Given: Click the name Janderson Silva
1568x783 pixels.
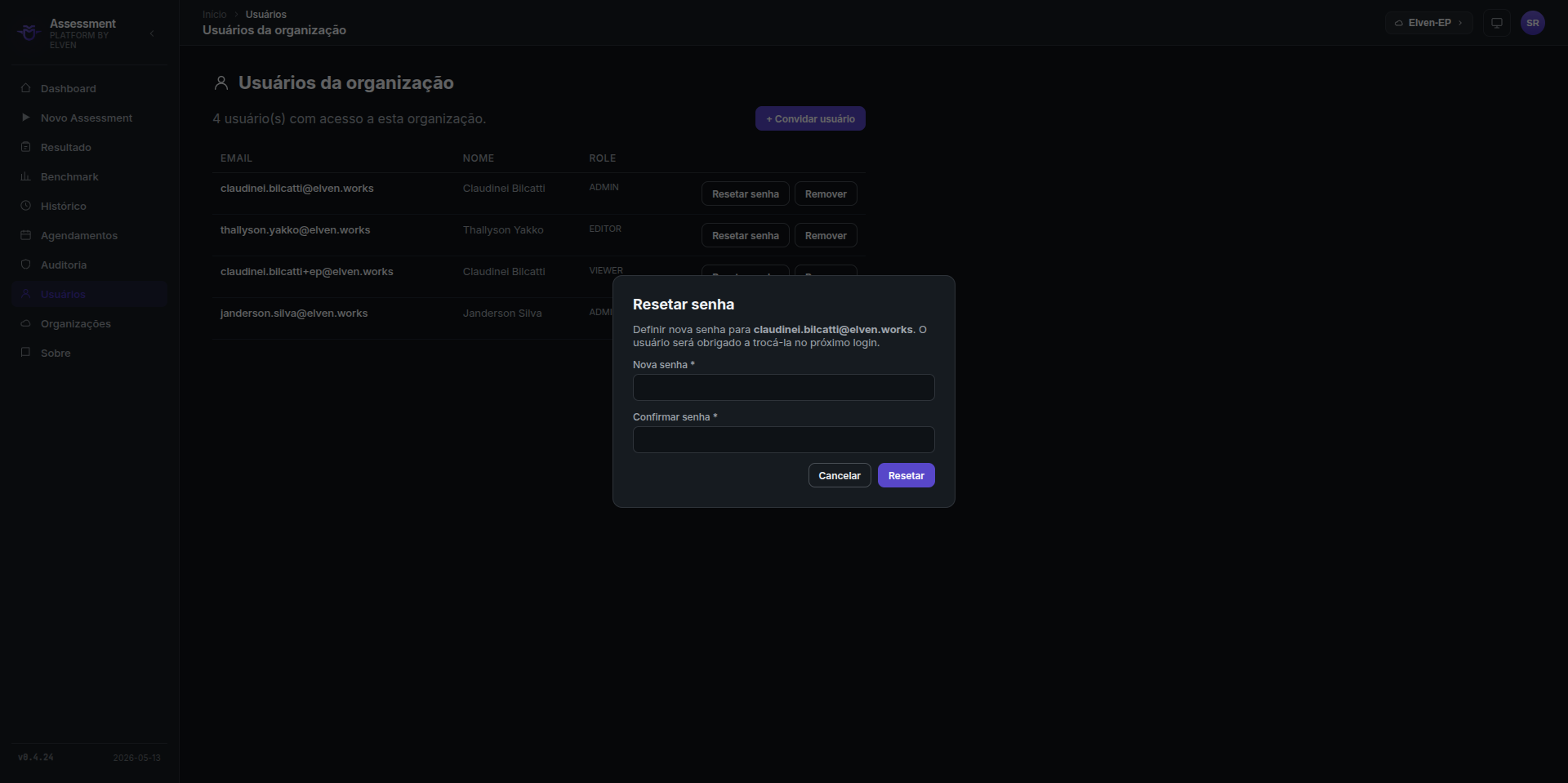Looking at the screenshot, I should pos(502,313).
